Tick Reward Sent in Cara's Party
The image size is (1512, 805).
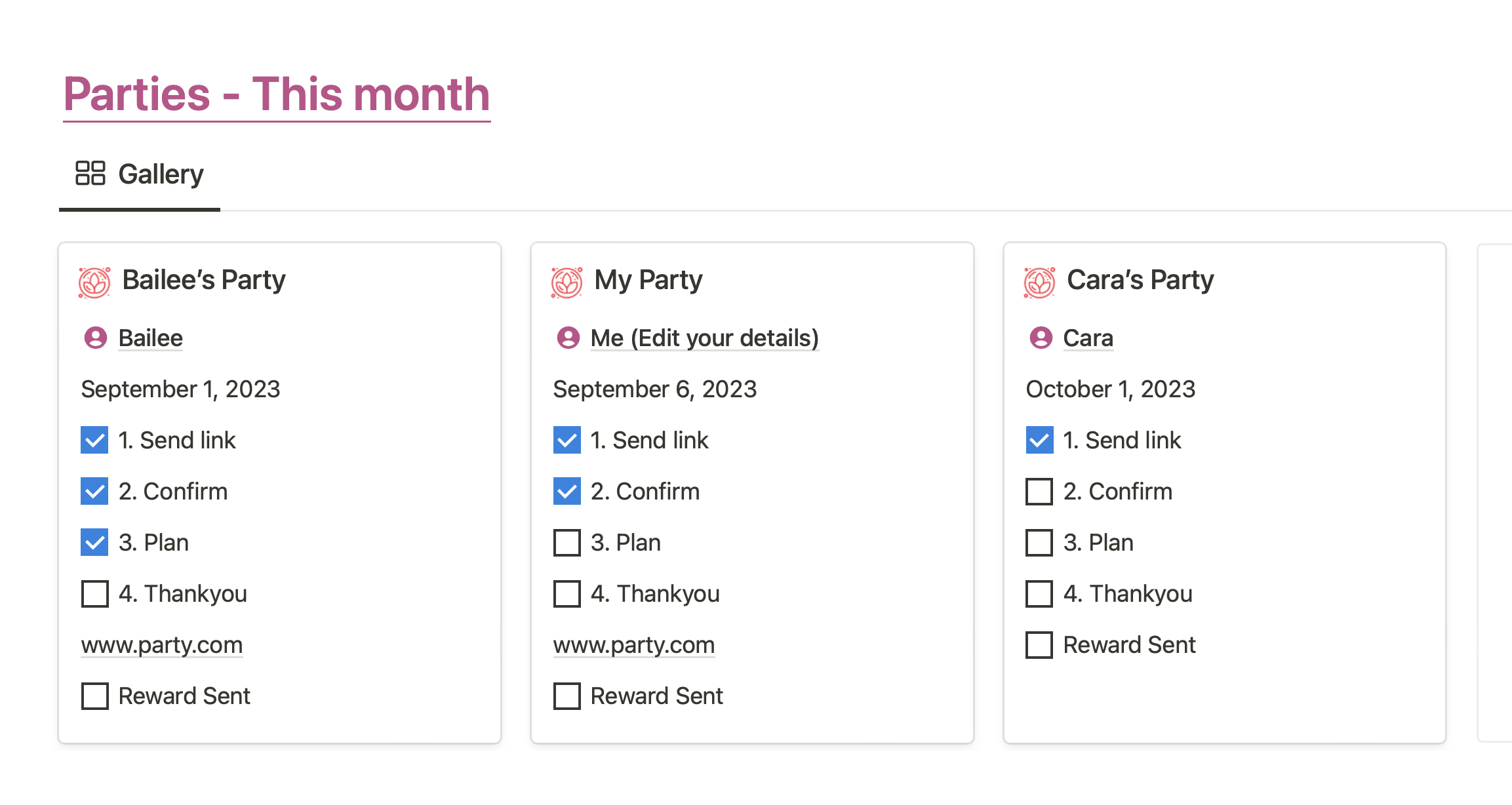click(x=1039, y=645)
